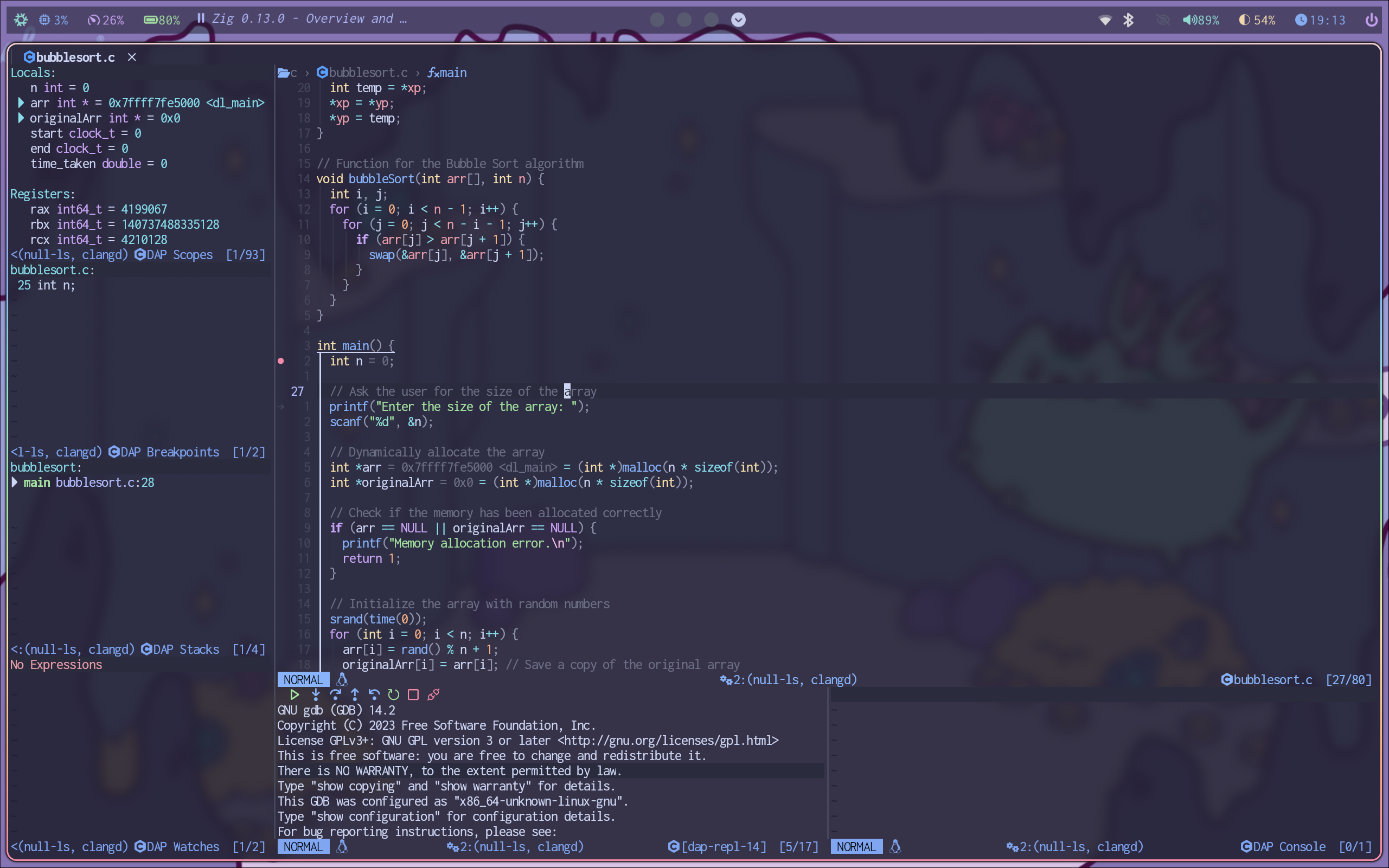The height and width of the screenshot is (868, 1389).
Task: Click the LSP gears icon in editor statusline
Action: pos(726,680)
